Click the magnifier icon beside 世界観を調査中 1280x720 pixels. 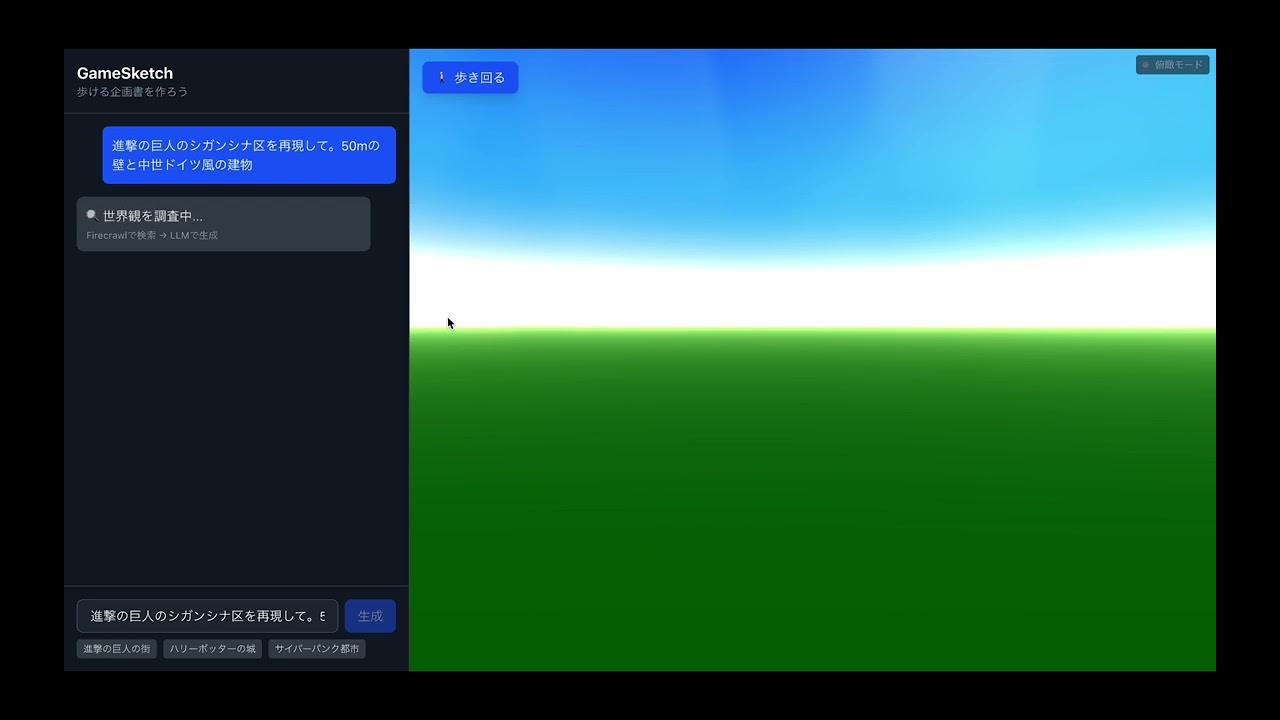tap(92, 215)
